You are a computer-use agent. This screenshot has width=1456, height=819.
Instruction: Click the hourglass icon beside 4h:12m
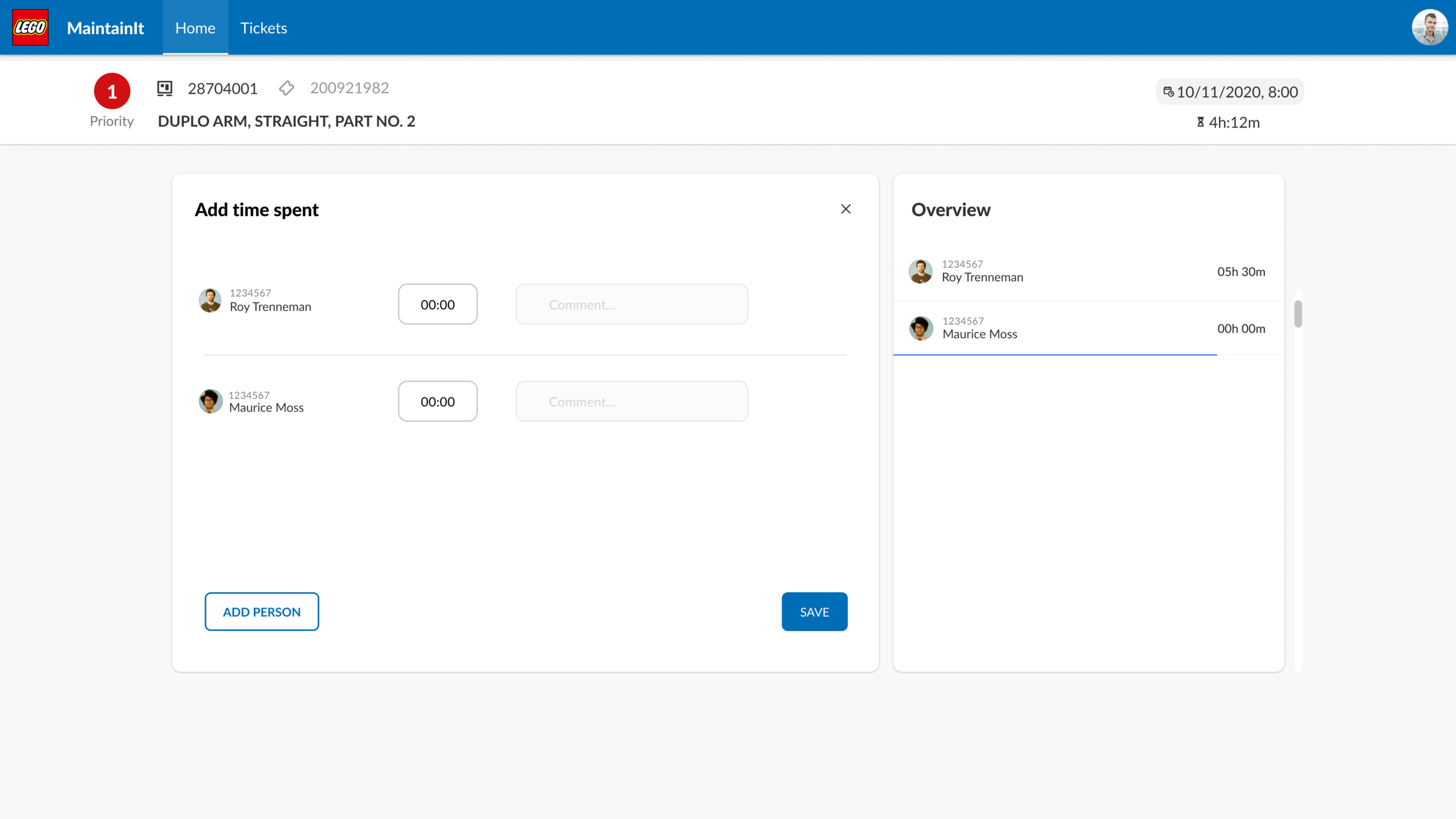point(1200,122)
